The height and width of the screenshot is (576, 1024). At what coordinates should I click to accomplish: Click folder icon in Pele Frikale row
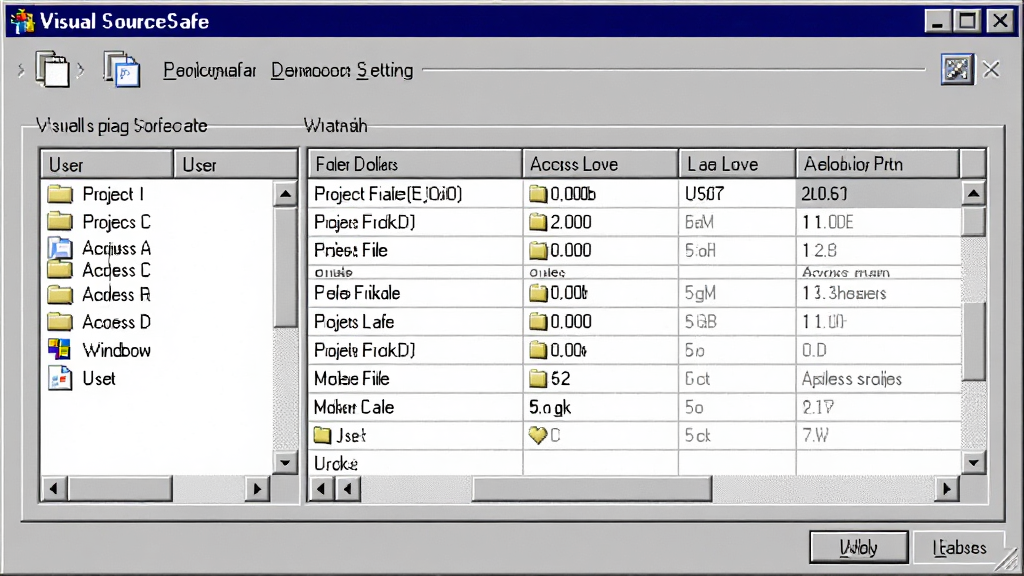pyautogui.click(x=537, y=293)
